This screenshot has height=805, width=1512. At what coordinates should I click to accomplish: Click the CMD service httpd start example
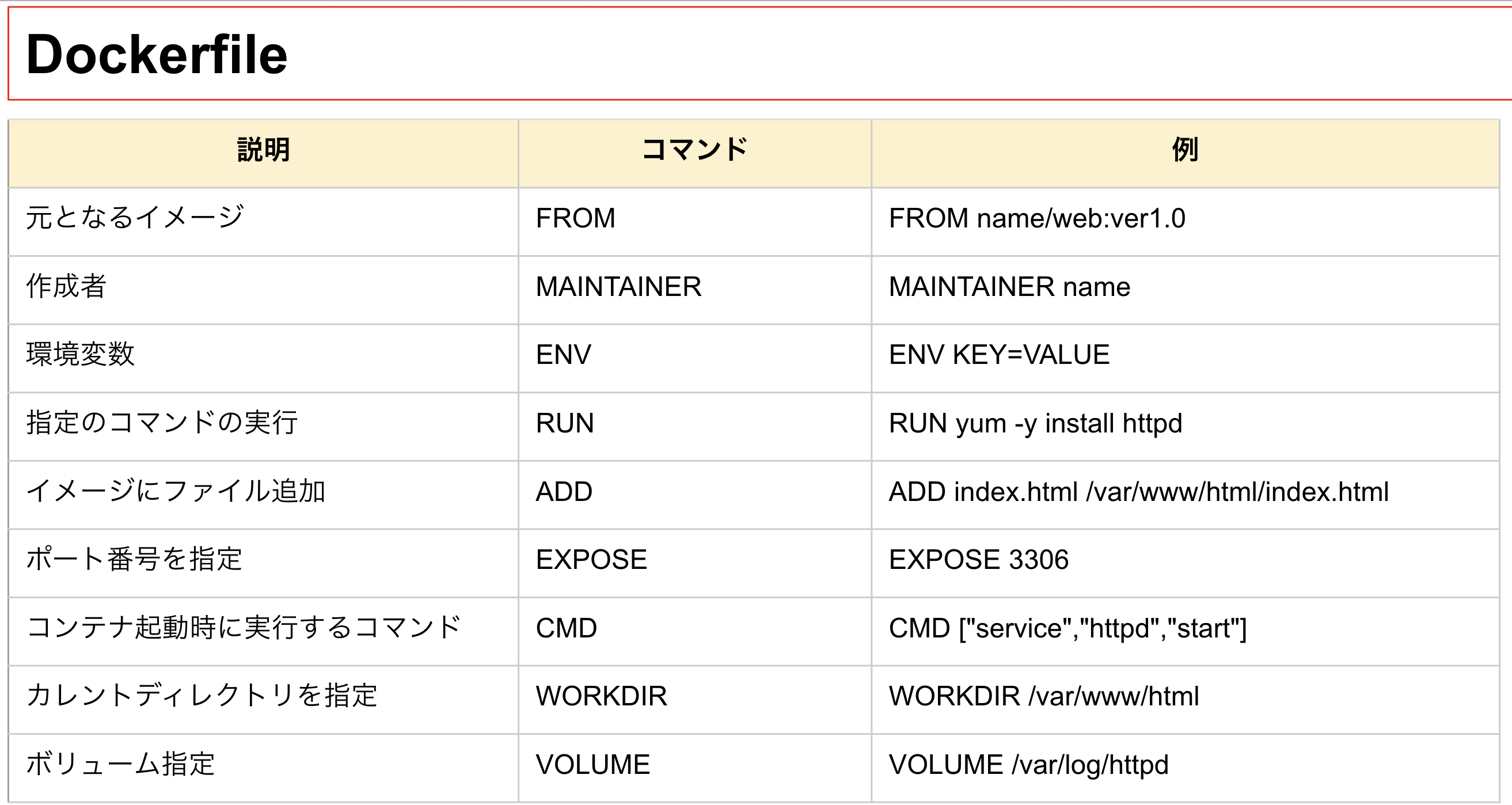coord(1067,628)
